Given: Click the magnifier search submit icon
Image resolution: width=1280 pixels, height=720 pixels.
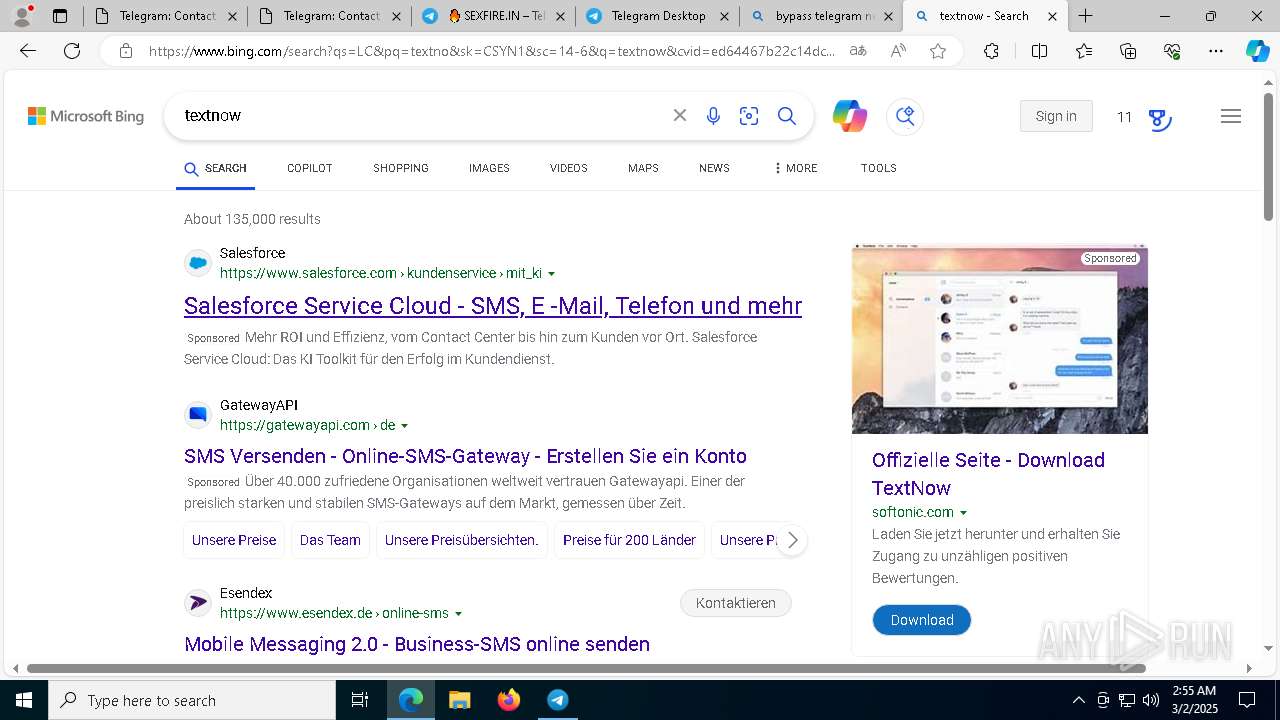Looking at the screenshot, I should 787,116.
